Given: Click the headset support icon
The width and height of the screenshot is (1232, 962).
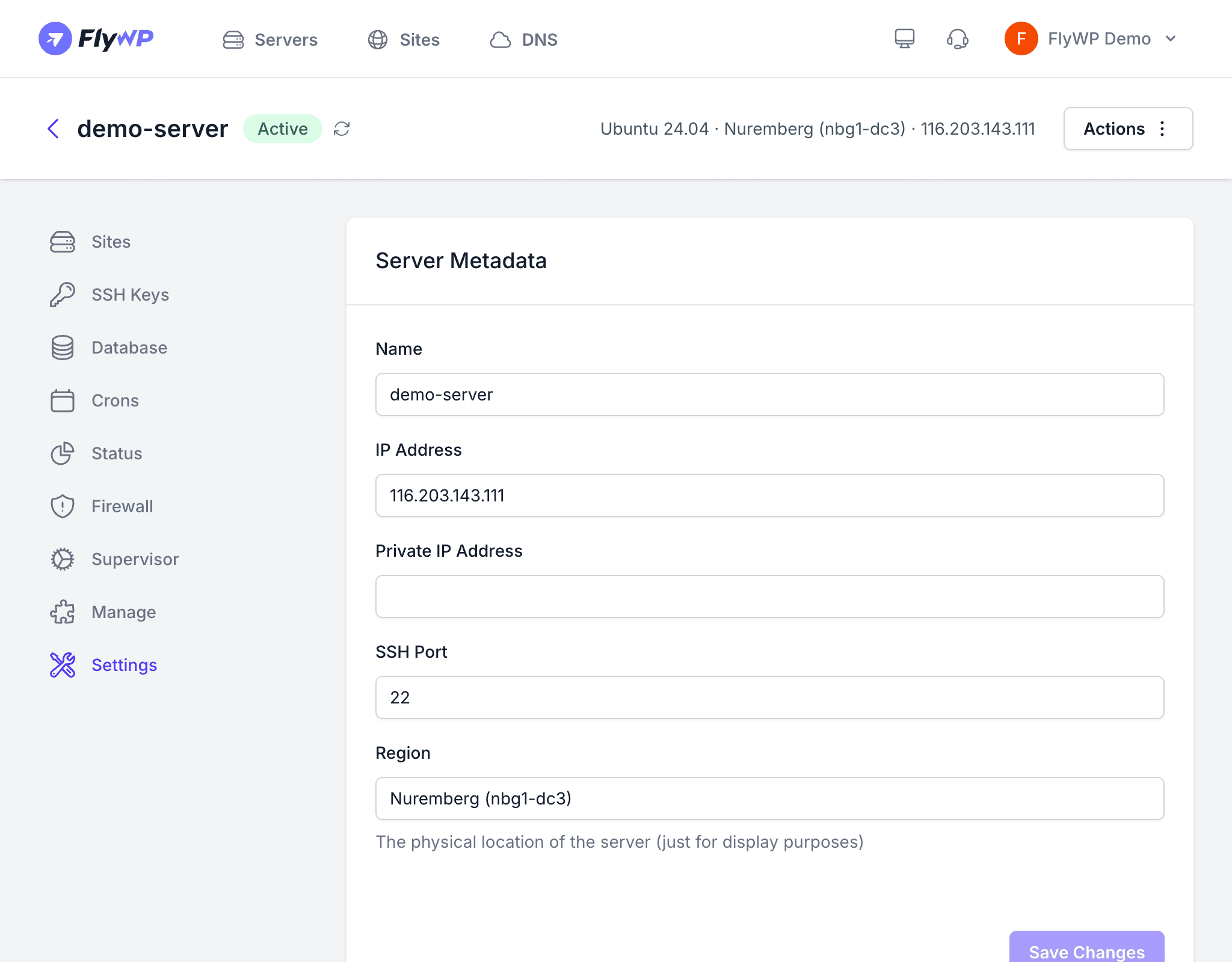Looking at the screenshot, I should click(x=957, y=39).
